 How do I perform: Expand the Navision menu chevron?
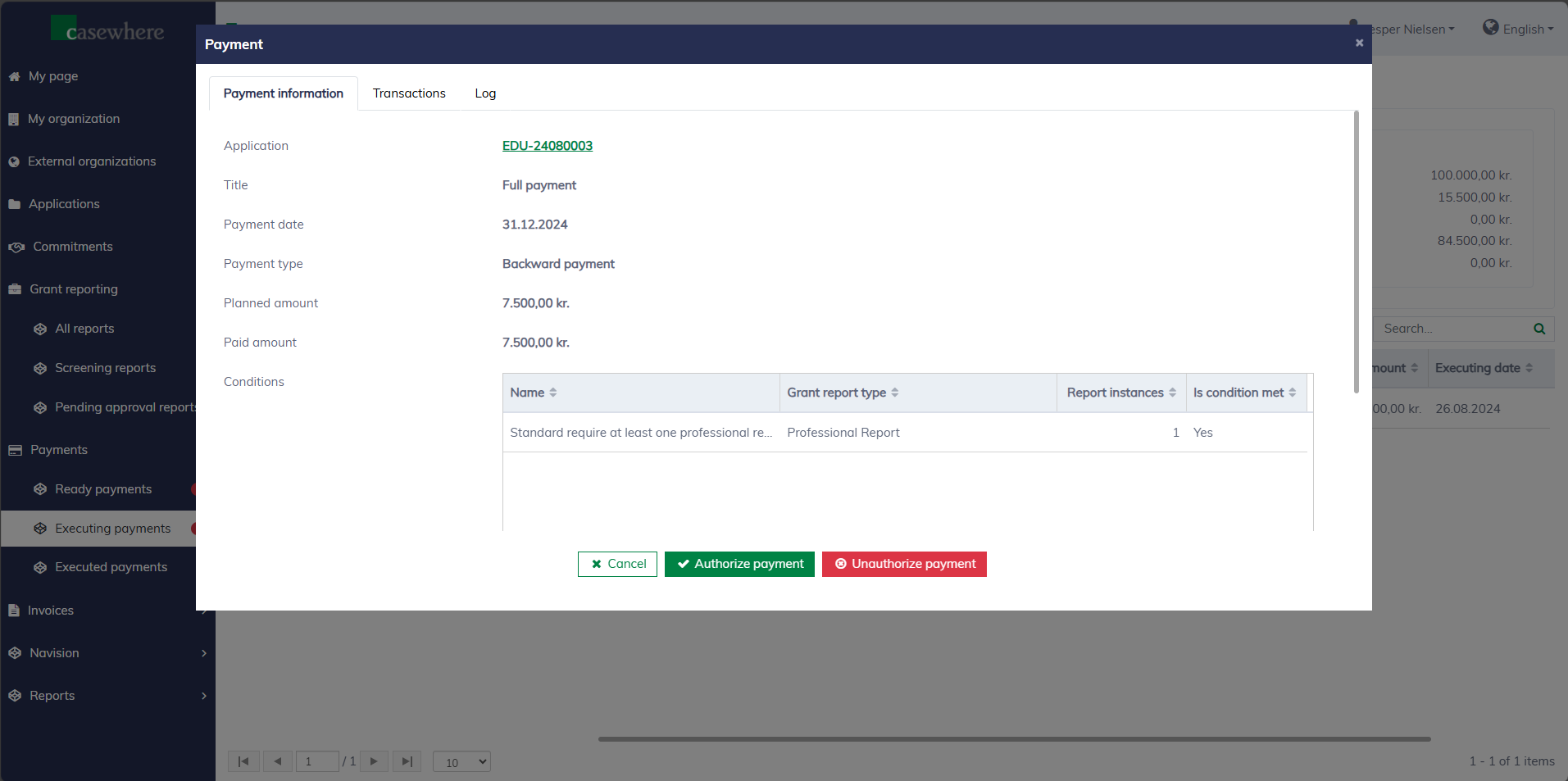pyautogui.click(x=204, y=653)
